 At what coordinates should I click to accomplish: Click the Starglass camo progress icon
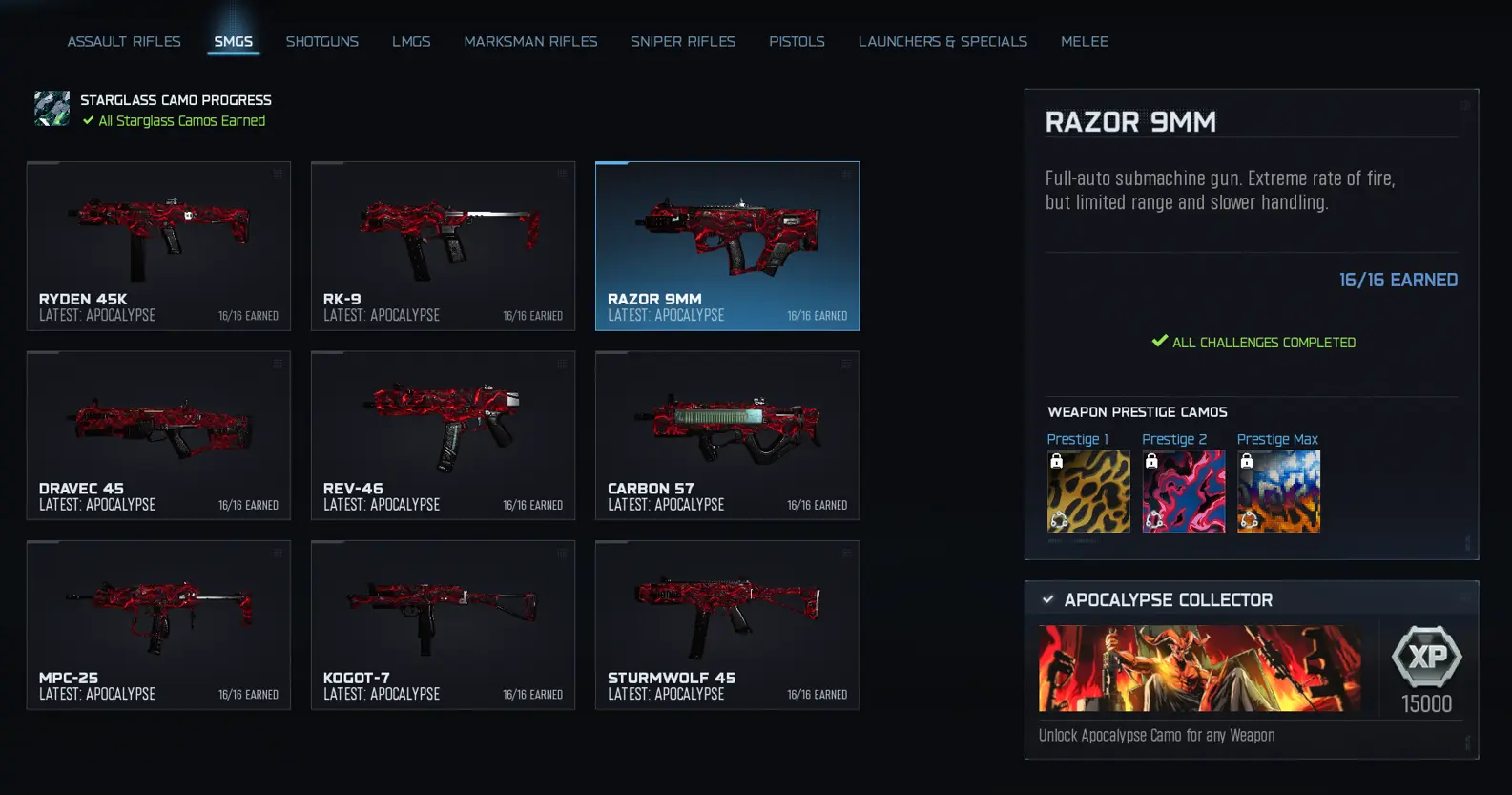[x=52, y=109]
